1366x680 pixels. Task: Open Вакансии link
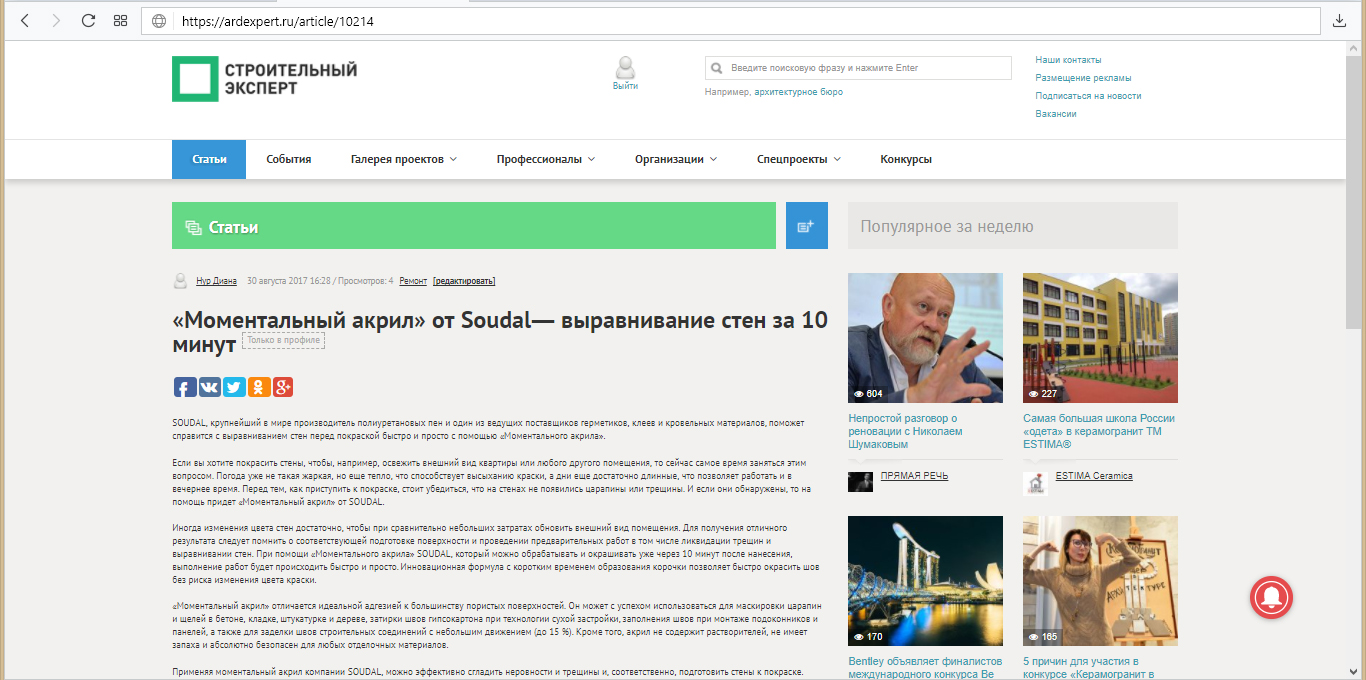1056,114
